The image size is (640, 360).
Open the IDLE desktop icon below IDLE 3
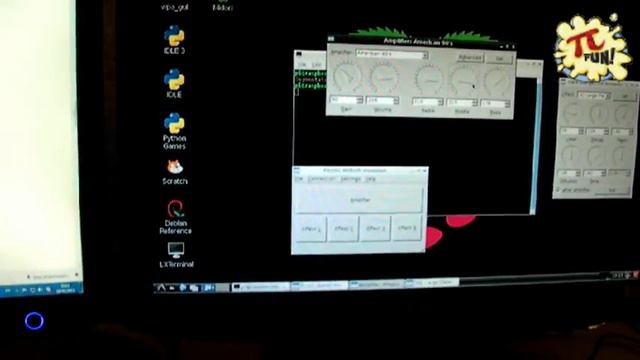point(174,84)
